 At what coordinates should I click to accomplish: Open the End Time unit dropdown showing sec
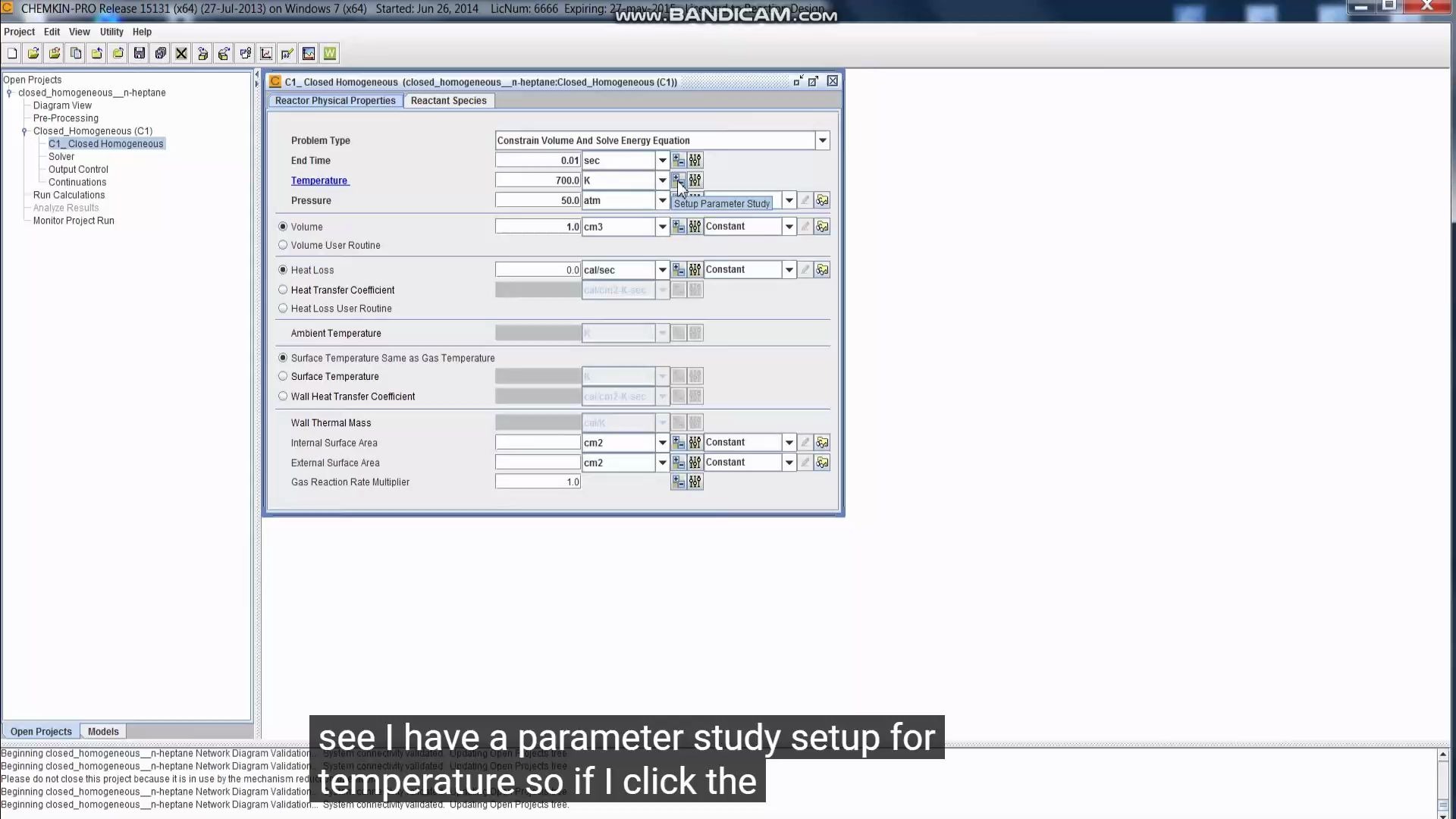(x=662, y=160)
